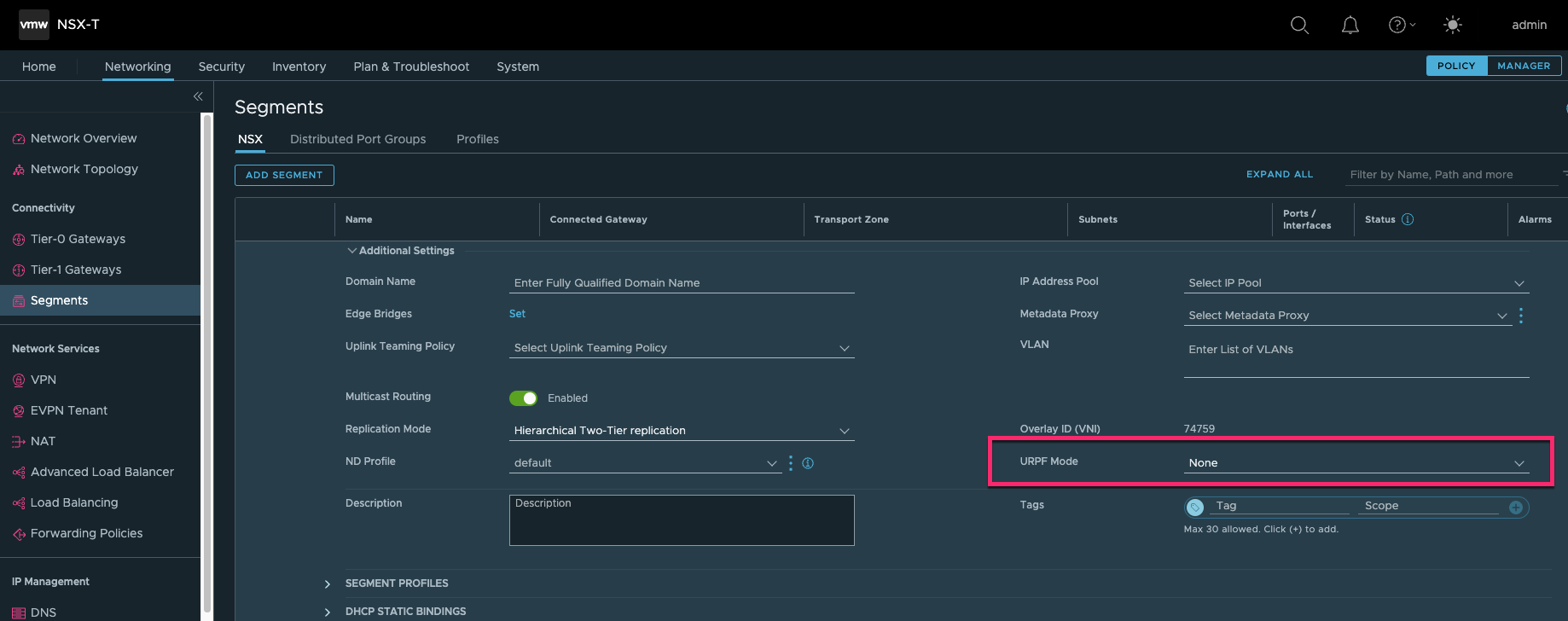The width and height of the screenshot is (1568, 621).
Task: Open the notifications bell
Action: [1350, 25]
